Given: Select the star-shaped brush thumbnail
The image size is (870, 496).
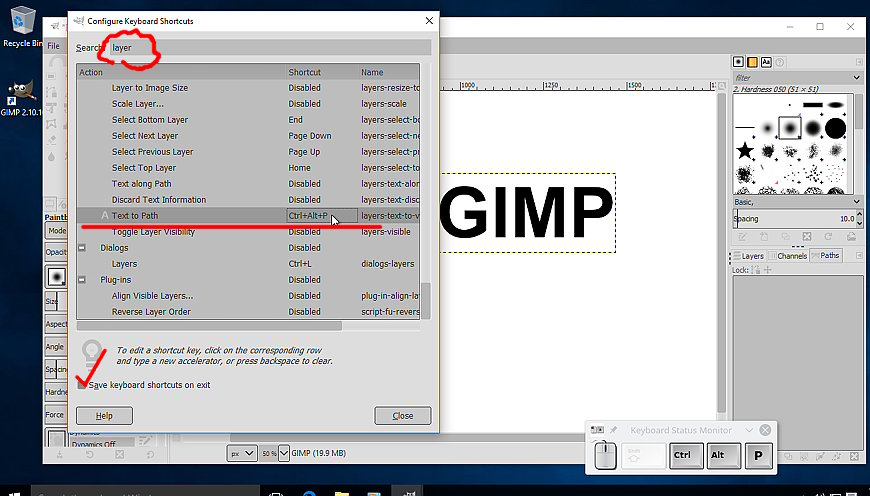Looking at the screenshot, I should 745,150.
